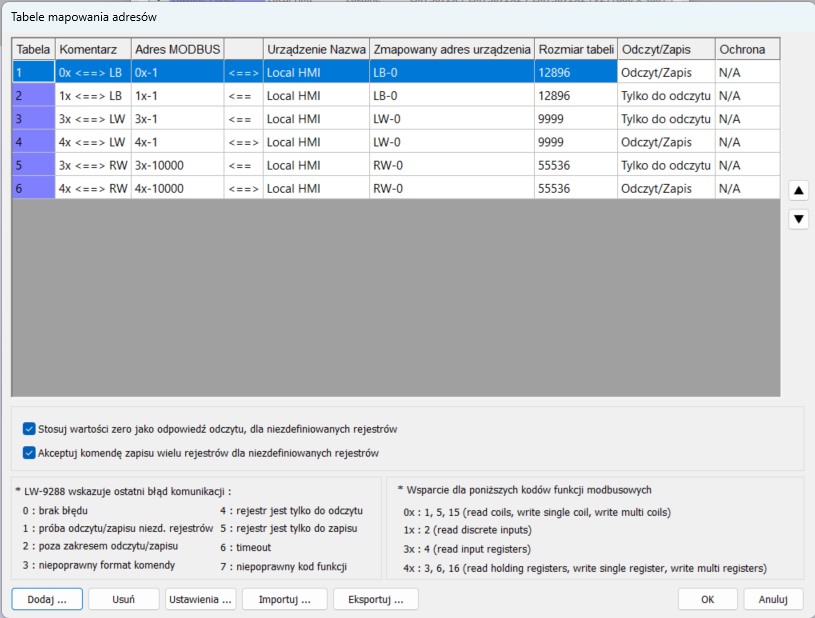
Task: Click the Usuń button
Action: 124,599
